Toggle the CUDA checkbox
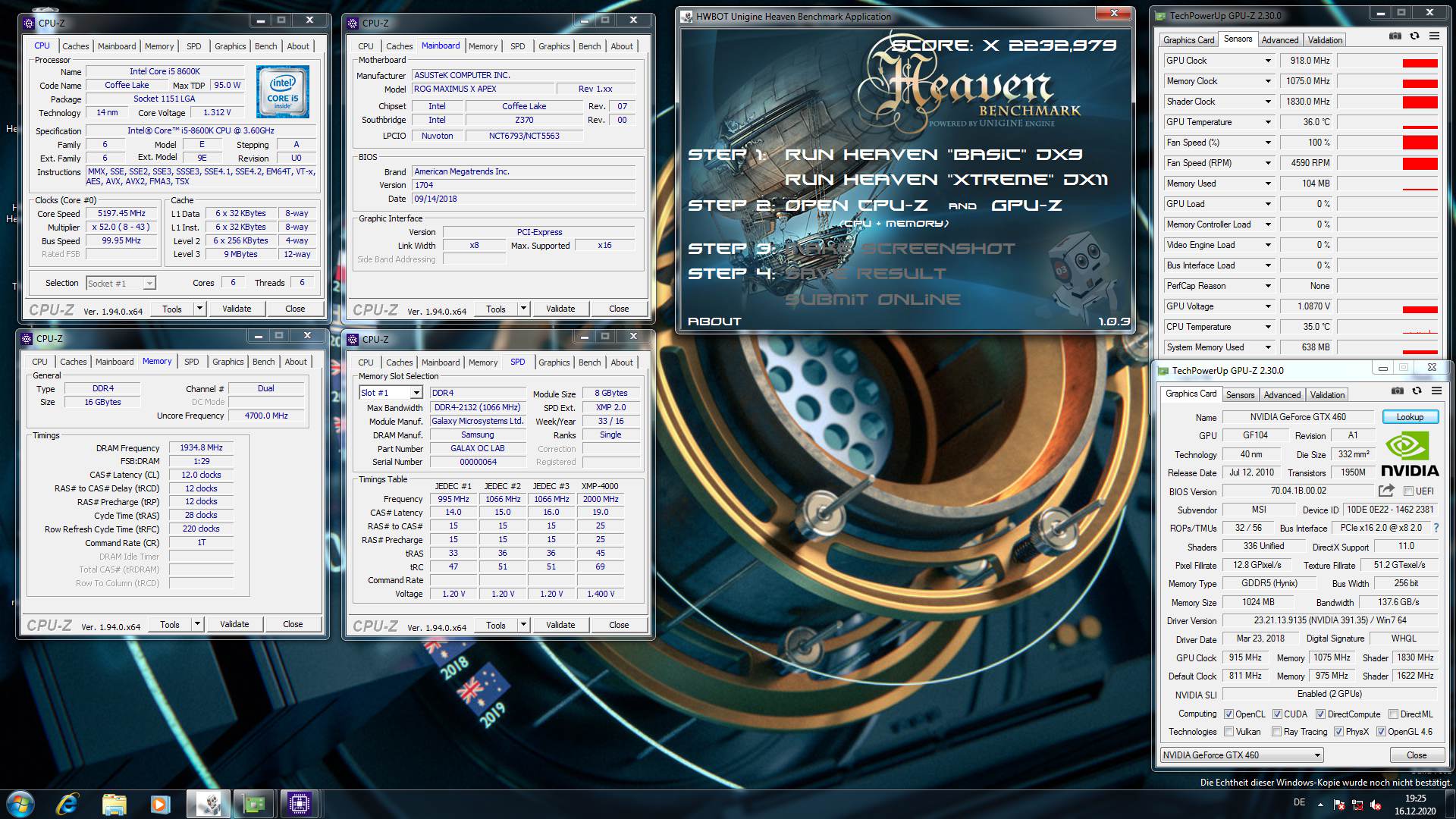 click(1277, 714)
